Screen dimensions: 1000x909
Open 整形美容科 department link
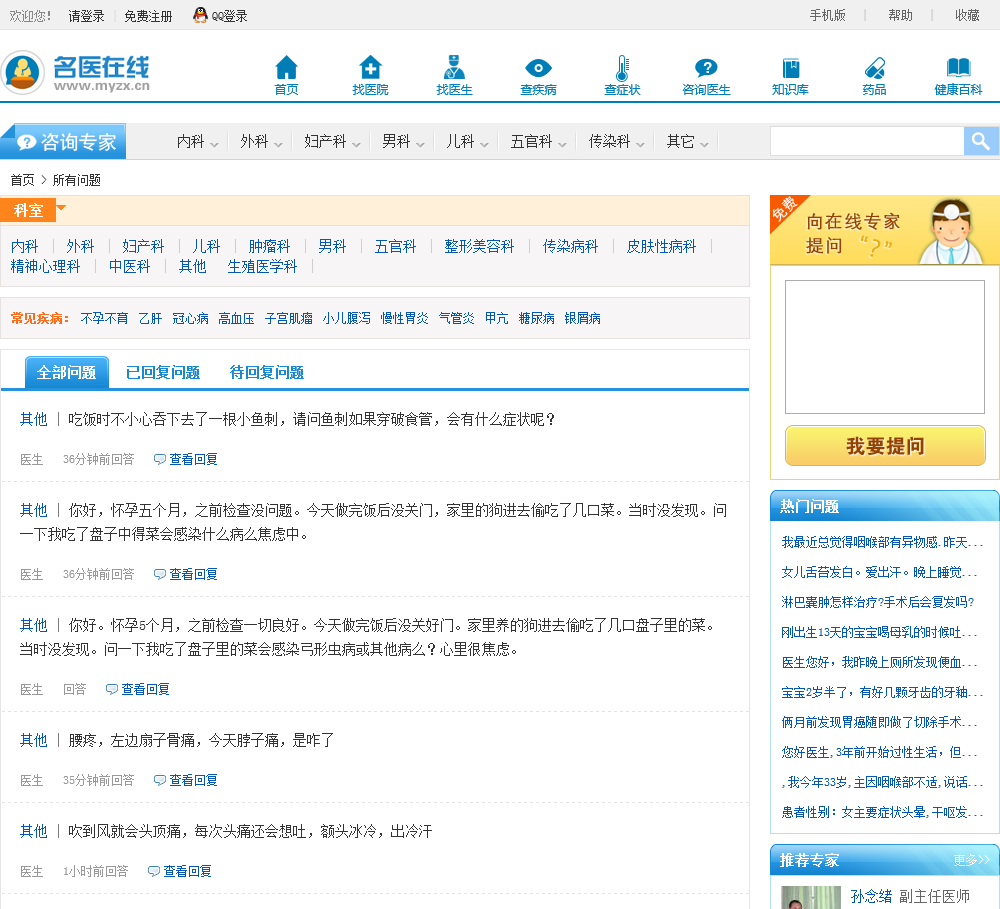[479, 246]
